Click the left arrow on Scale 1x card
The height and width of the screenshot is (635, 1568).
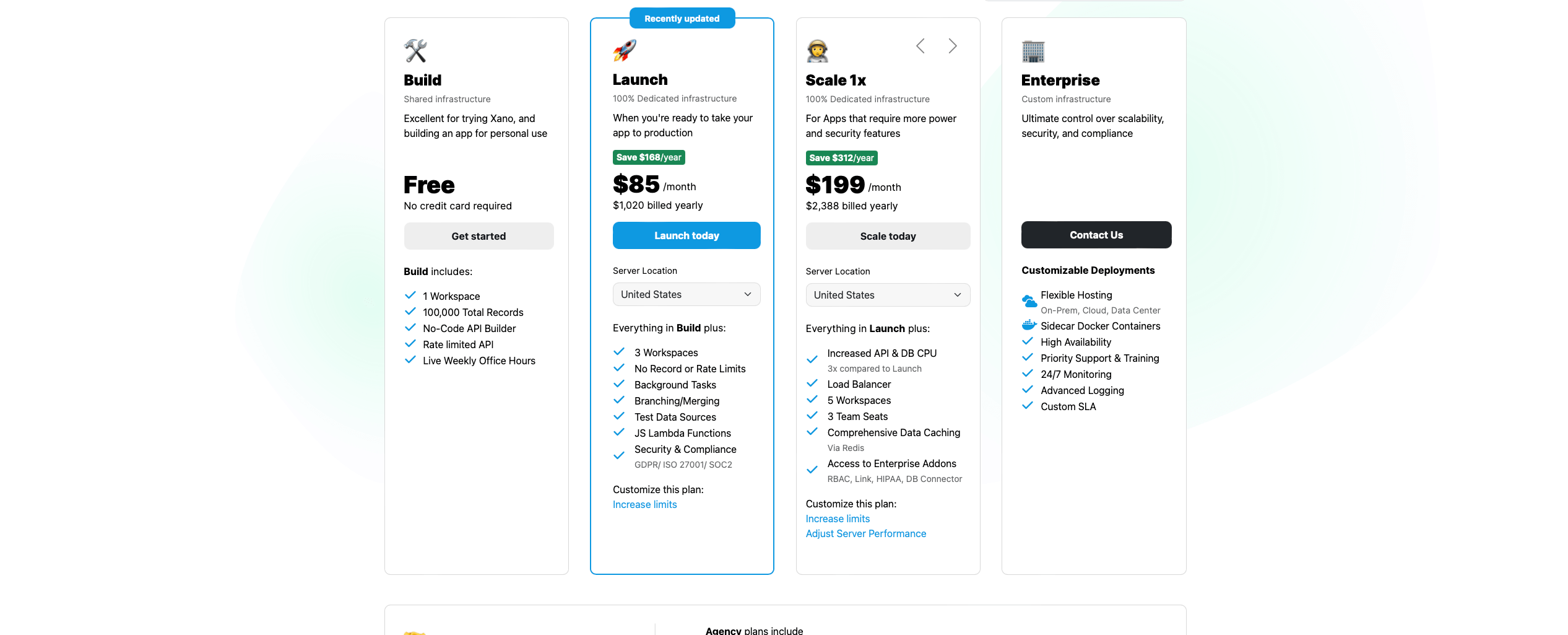(x=920, y=45)
